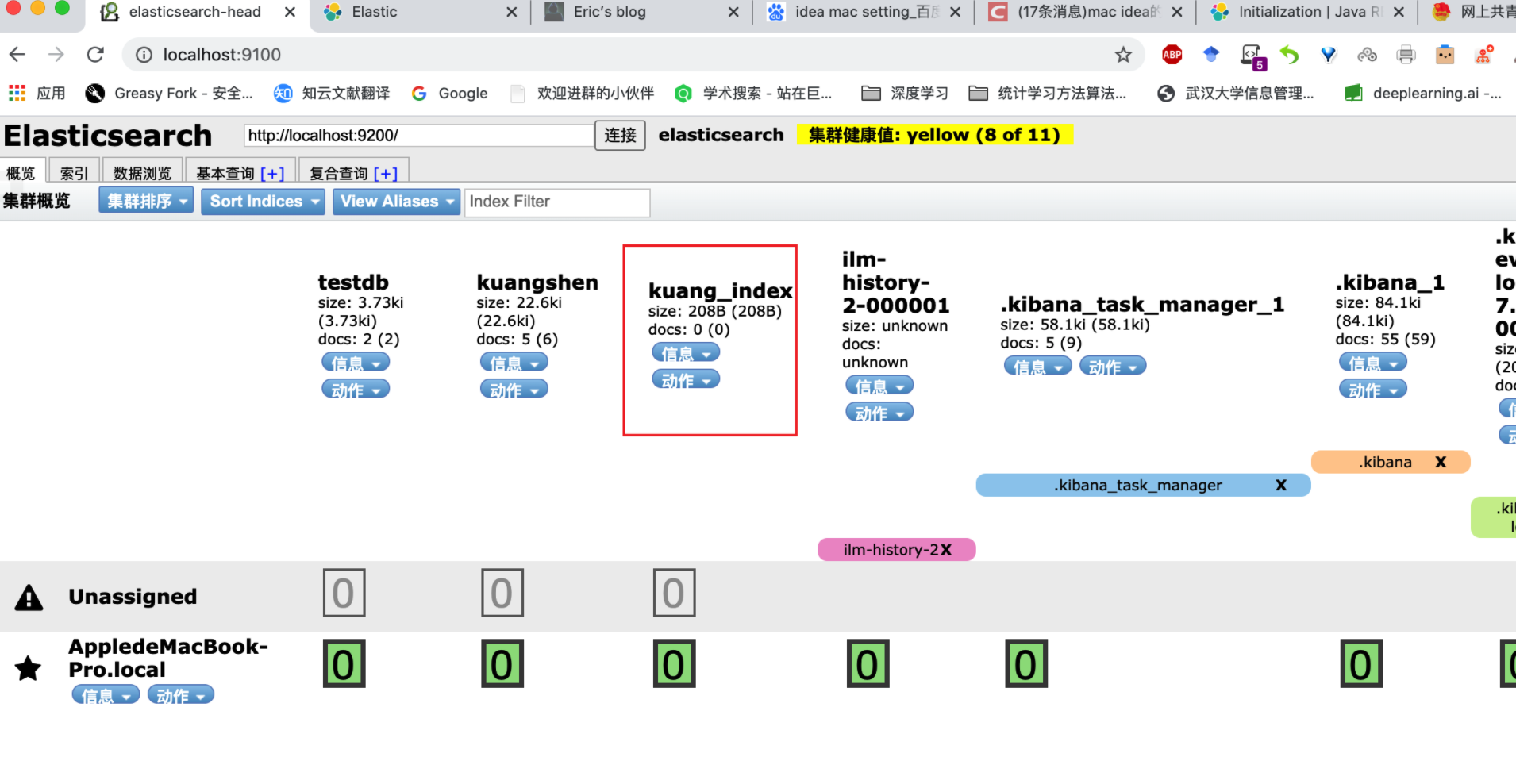Screen dimensions: 1516x784
Task: Click the cluster health yellow status
Action: point(934,135)
